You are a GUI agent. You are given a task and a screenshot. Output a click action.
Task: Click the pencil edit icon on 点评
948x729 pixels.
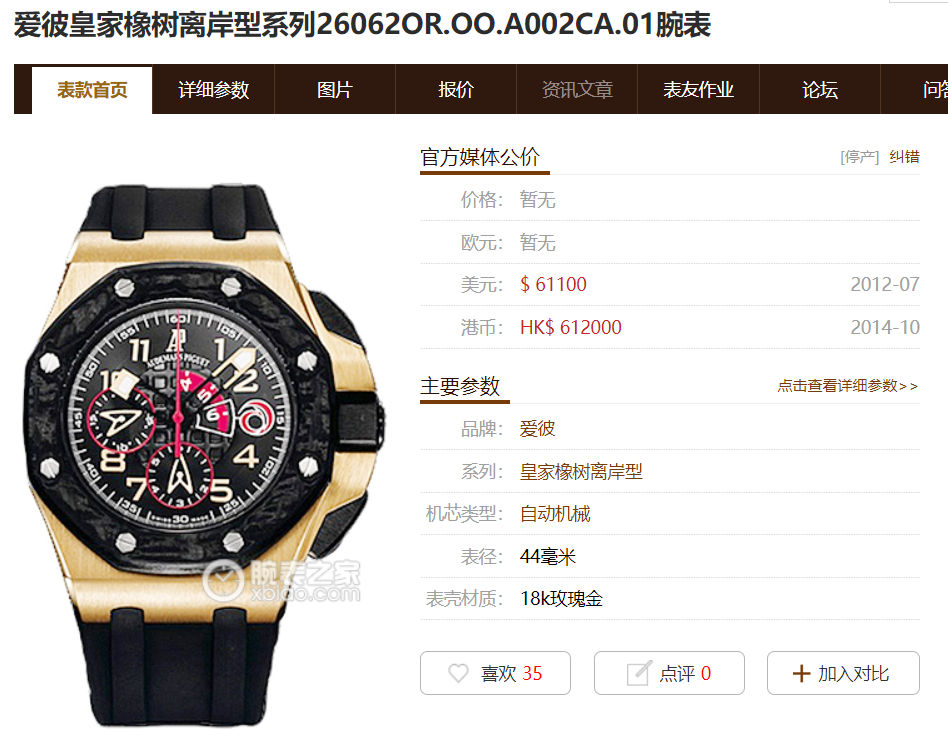[x=639, y=673]
